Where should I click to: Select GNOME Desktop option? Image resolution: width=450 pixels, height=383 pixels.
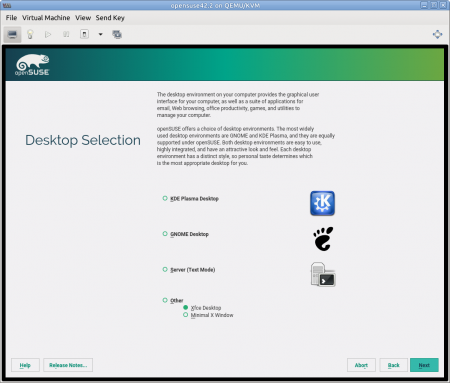pyautogui.click(x=185, y=234)
